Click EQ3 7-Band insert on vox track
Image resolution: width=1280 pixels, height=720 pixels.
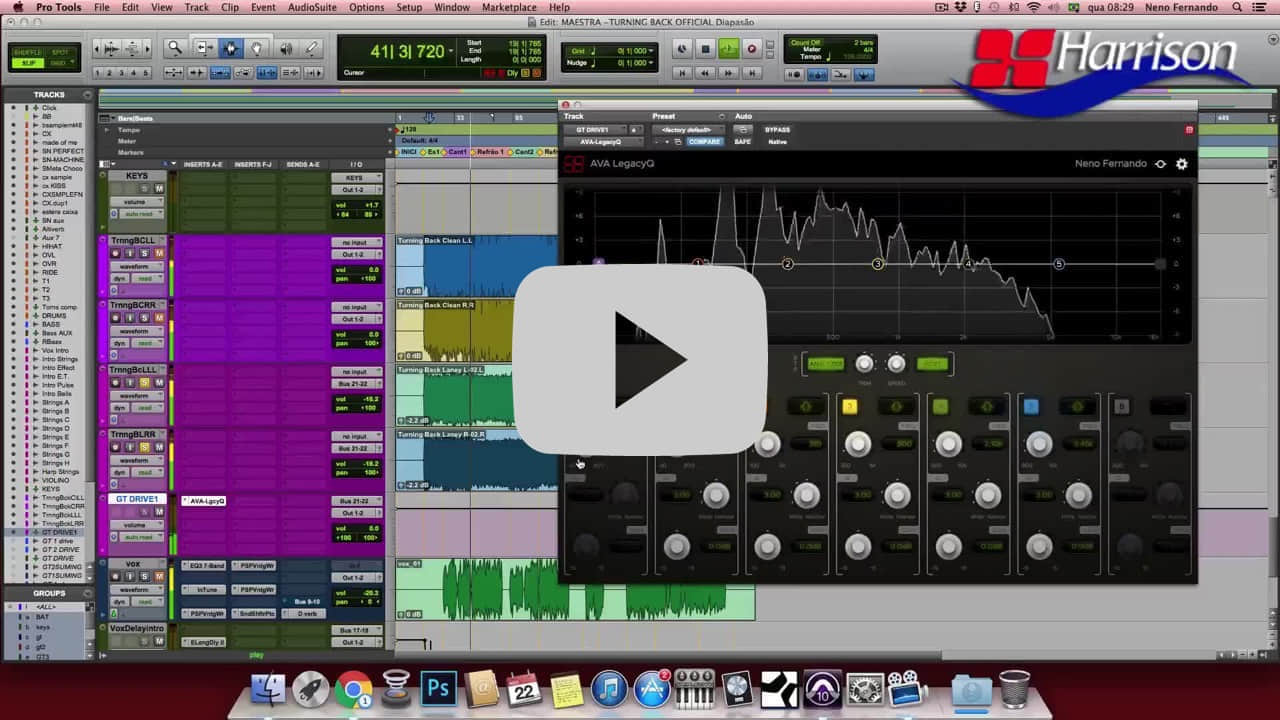(x=205, y=565)
